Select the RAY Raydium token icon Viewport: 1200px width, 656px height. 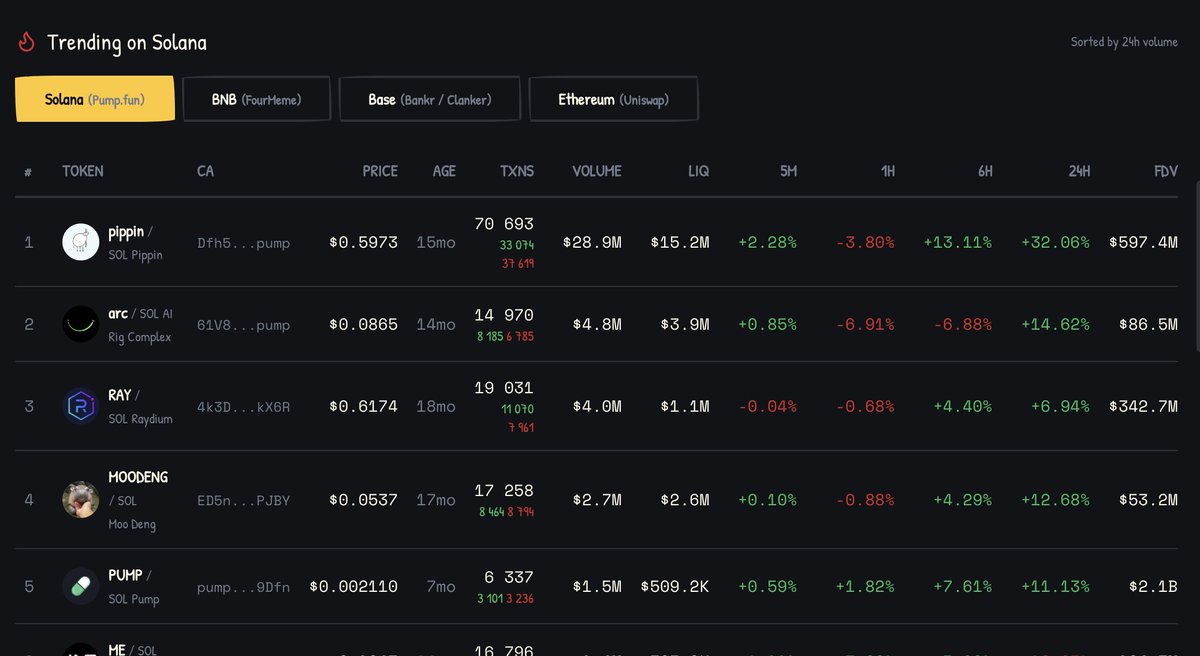click(80, 406)
